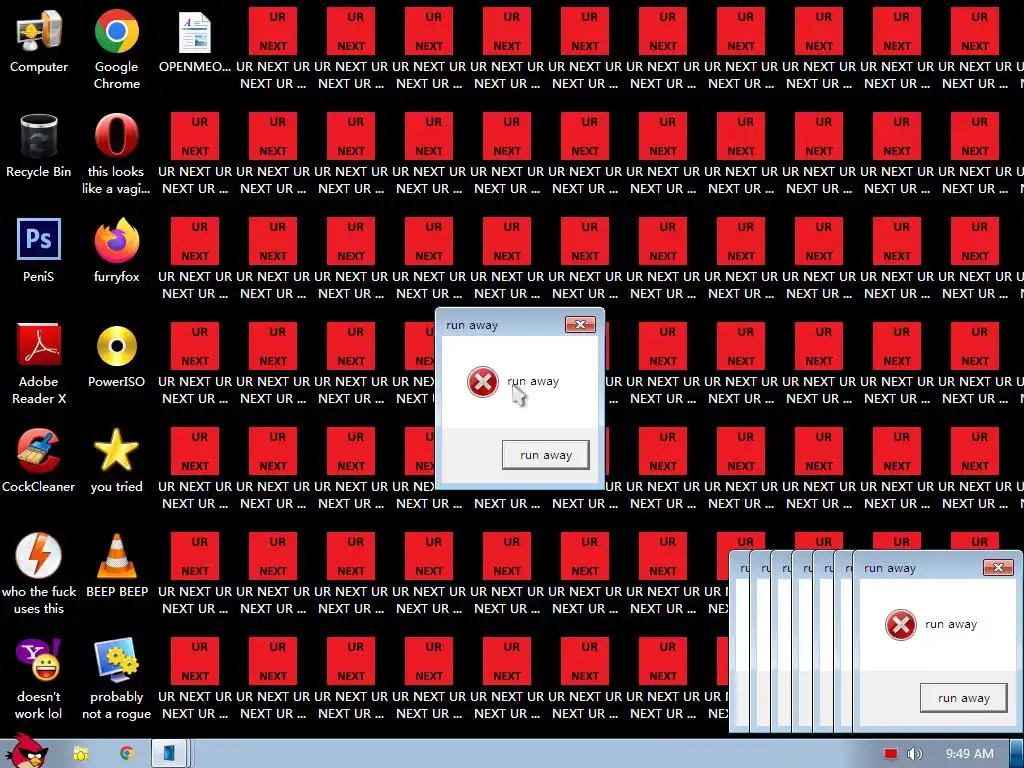
Task: Open the Angry Birds Start button
Action: click(x=26, y=752)
